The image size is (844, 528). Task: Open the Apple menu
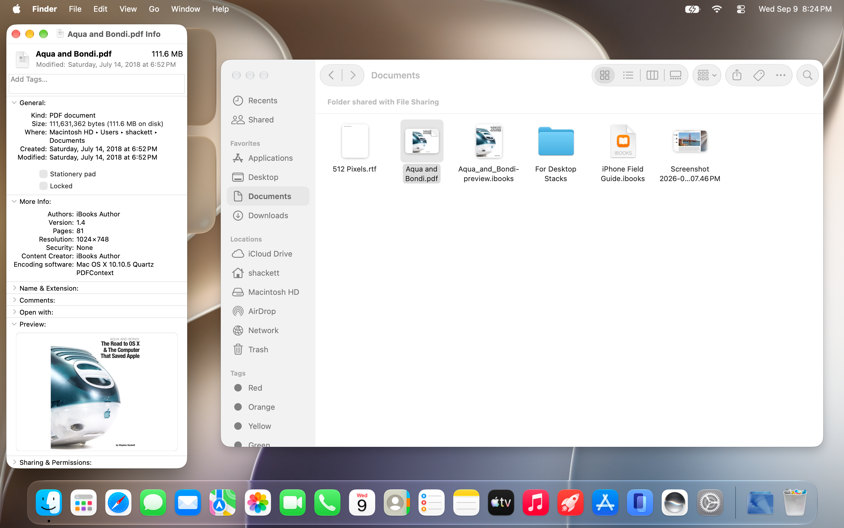(x=16, y=9)
